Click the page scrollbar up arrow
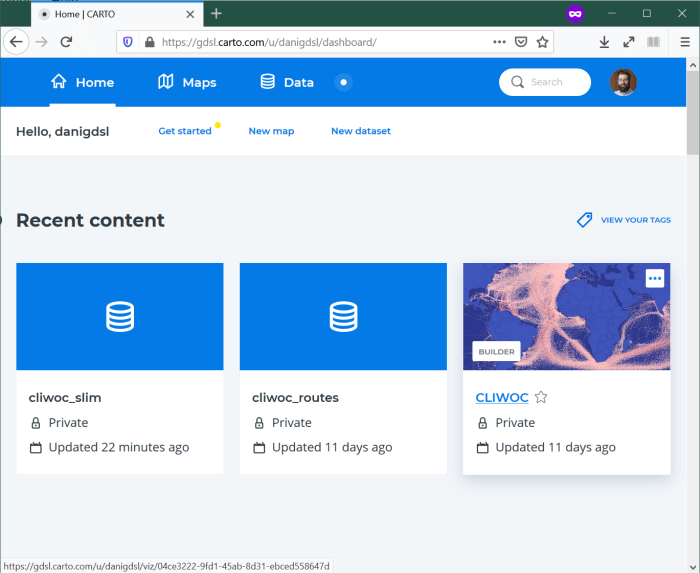This screenshot has width=700, height=573. pos(693,65)
